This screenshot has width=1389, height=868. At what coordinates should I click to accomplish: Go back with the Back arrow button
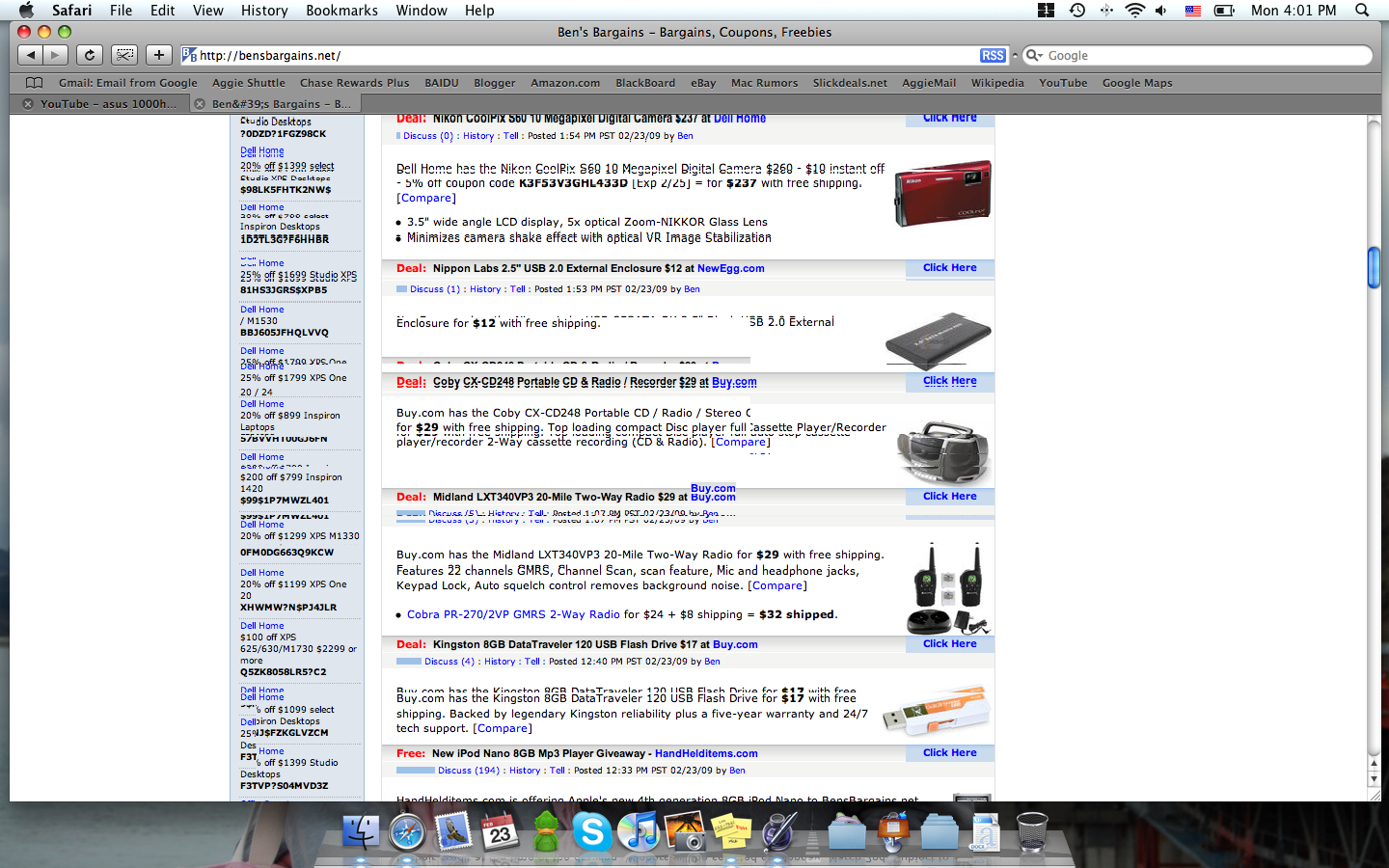(31, 55)
